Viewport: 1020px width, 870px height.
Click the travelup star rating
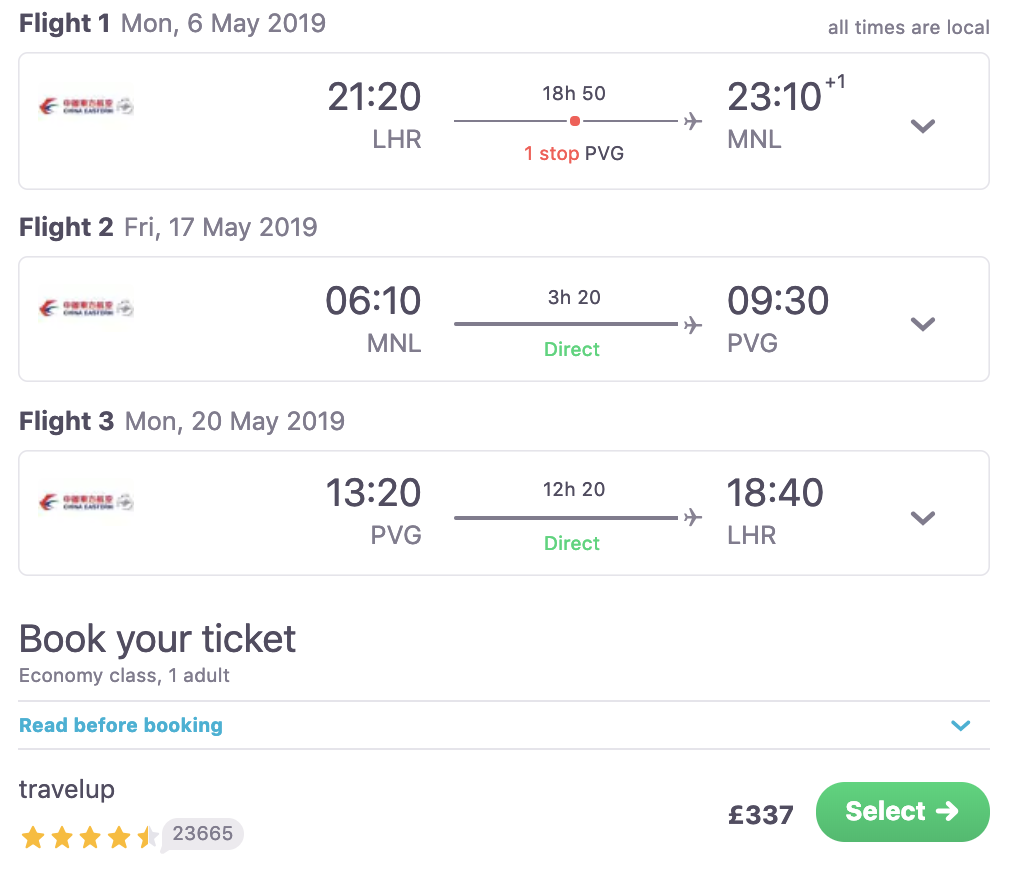tap(88, 837)
